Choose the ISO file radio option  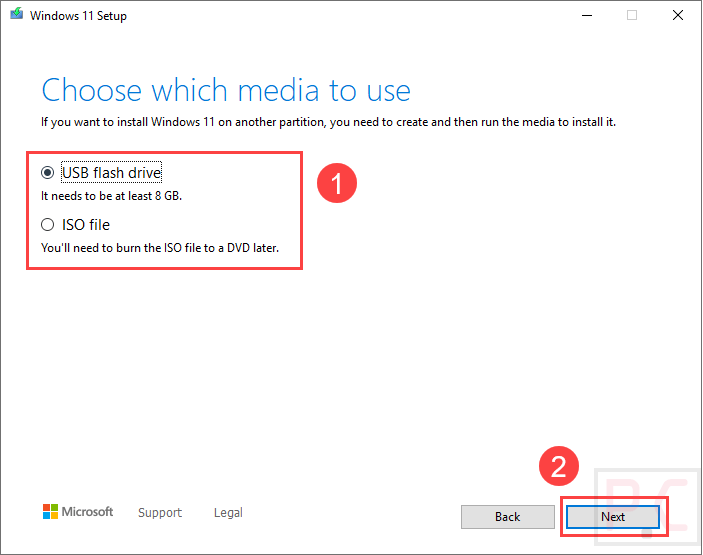(x=48, y=225)
